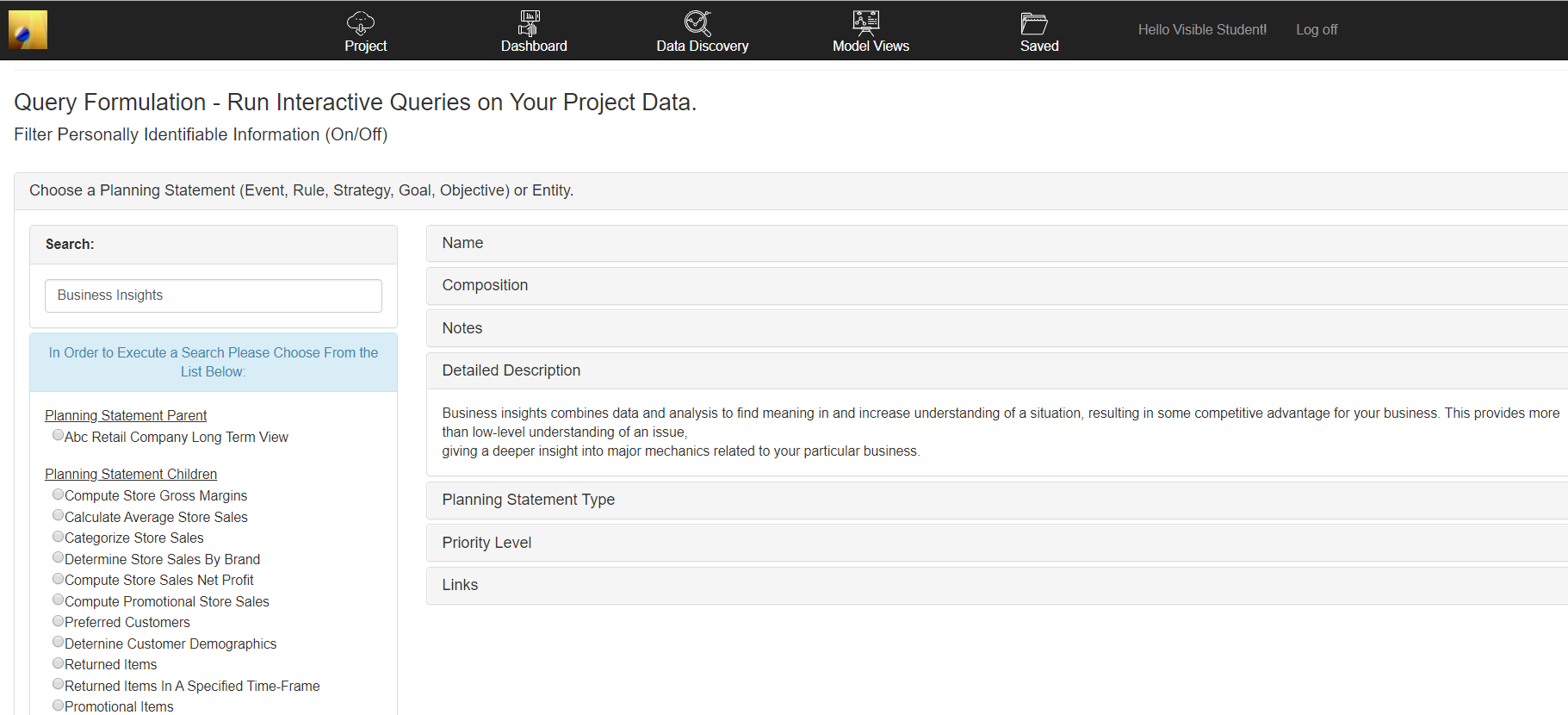Expand the Links panel
This screenshot has height=715, width=1568.
[997, 586]
